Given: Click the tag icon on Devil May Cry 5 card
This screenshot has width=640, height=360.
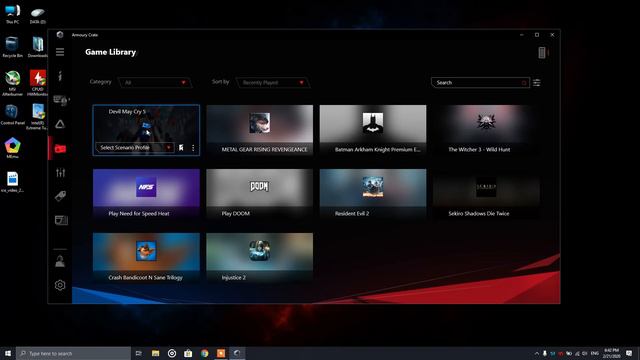Looking at the screenshot, I should (181, 148).
